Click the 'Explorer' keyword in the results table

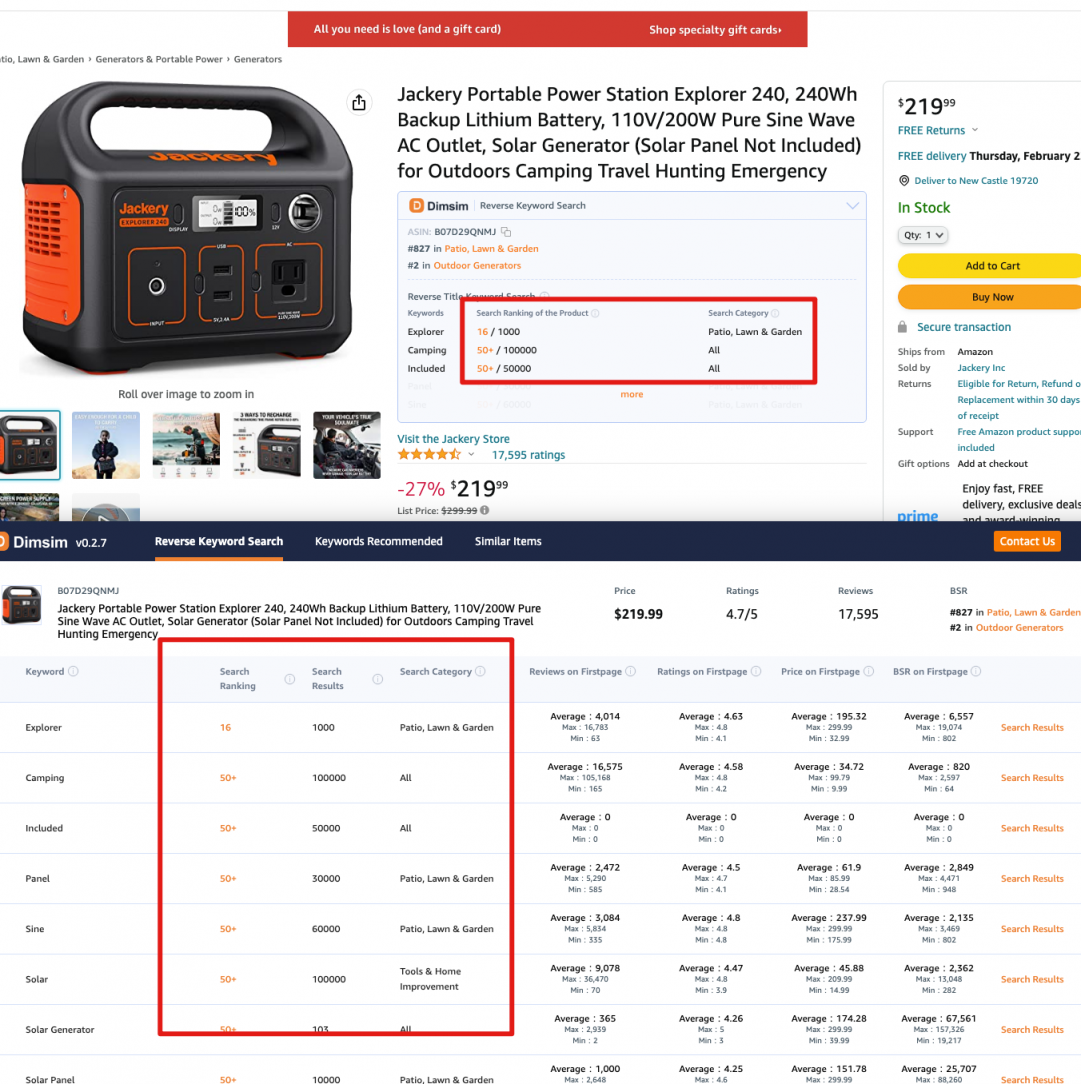coord(44,727)
